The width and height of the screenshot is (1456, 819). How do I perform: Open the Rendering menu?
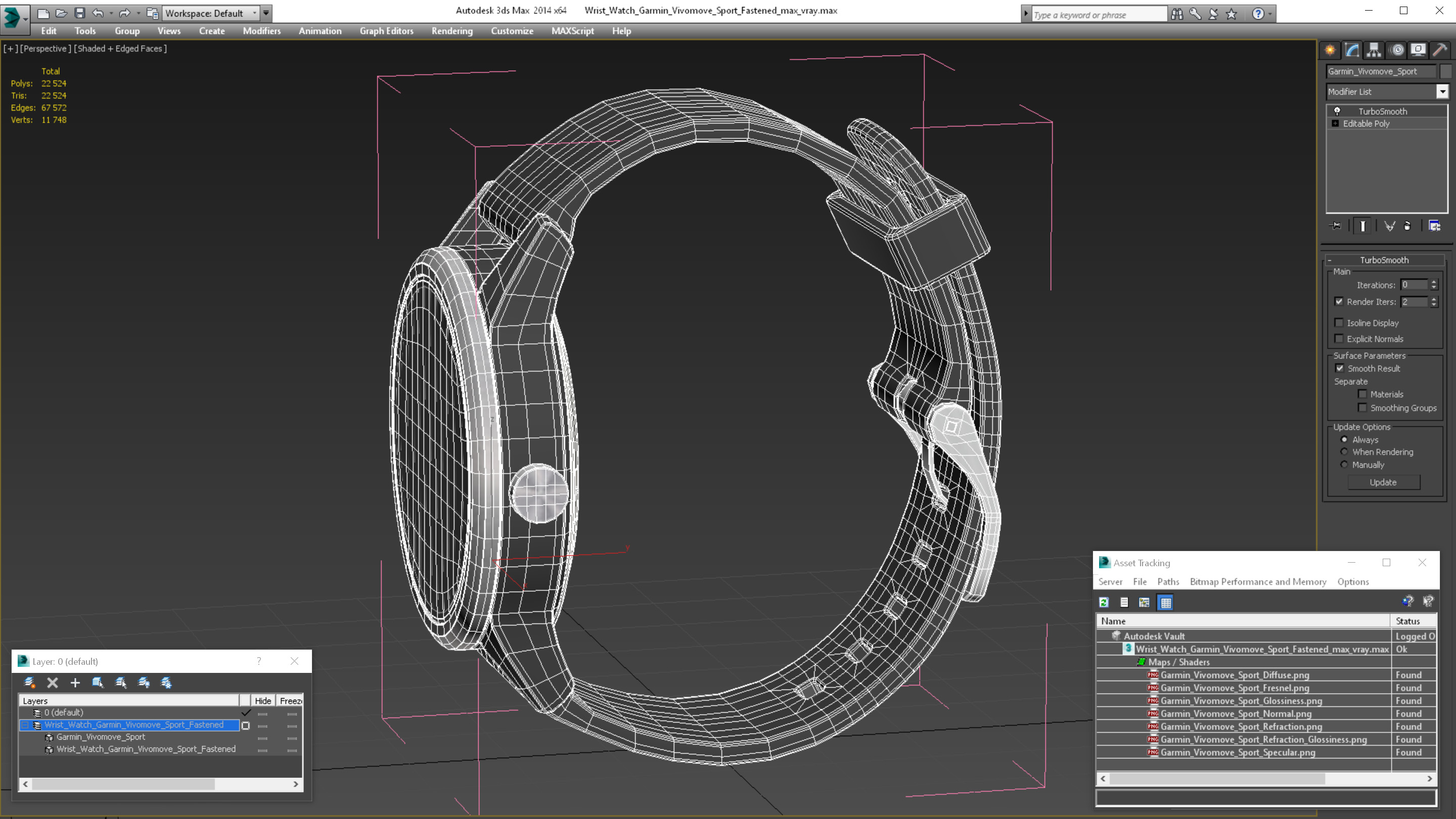pyautogui.click(x=451, y=31)
